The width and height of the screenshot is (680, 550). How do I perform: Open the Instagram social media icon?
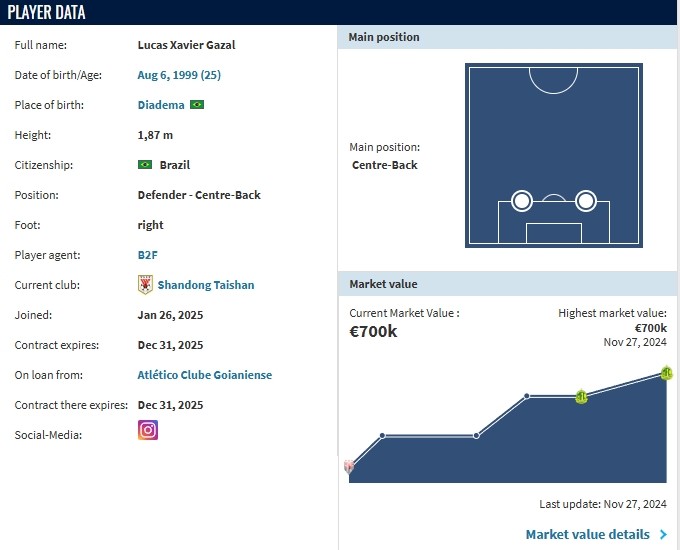pyautogui.click(x=147, y=430)
